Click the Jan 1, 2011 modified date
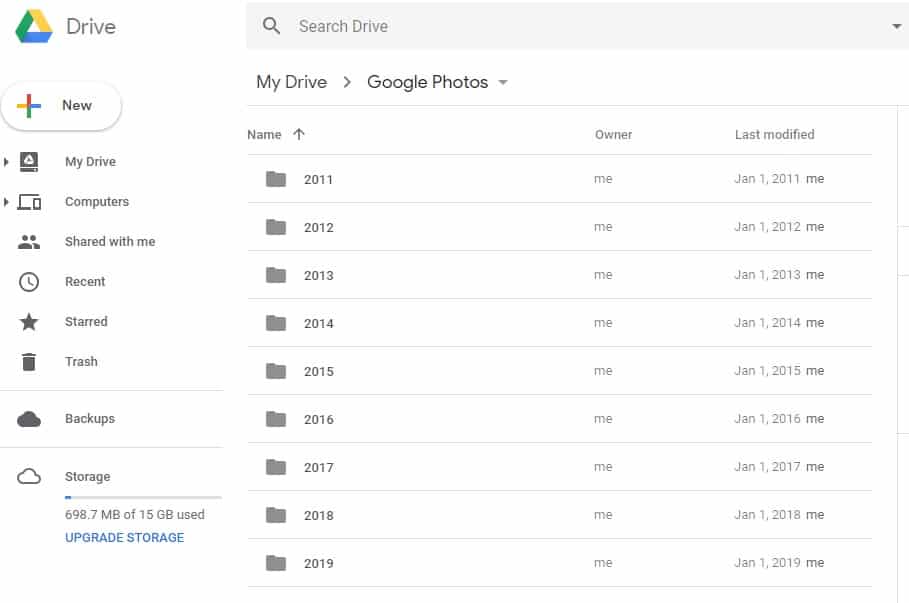 click(x=767, y=179)
